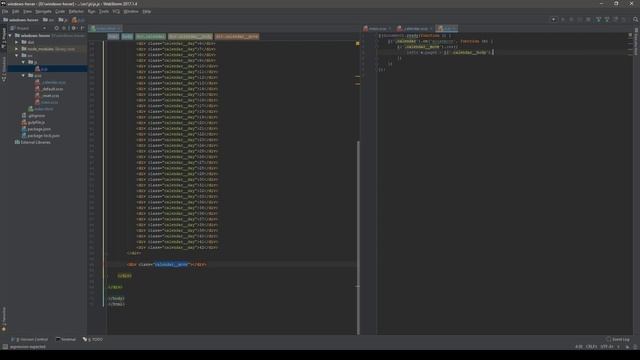Click the UTF-8 encoding status item
Screen dimensions: 640x360
[607, 347]
